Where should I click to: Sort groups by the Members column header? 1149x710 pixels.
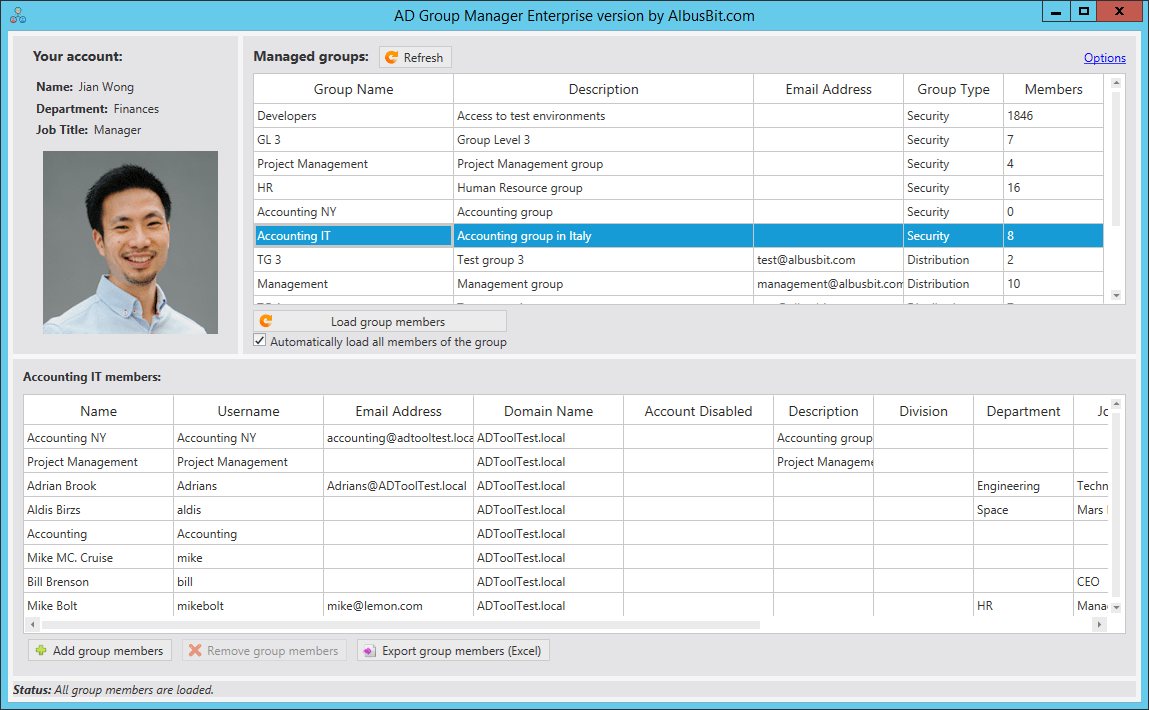tap(1052, 88)
